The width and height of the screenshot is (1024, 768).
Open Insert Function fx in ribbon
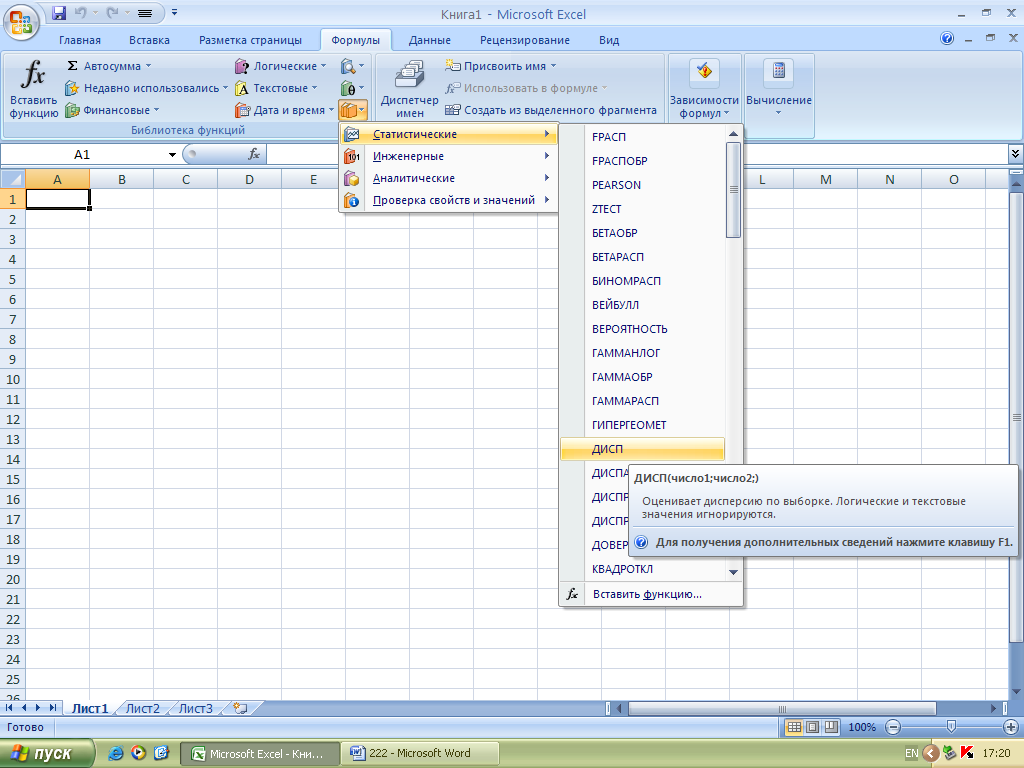click(x=33, y=89)
